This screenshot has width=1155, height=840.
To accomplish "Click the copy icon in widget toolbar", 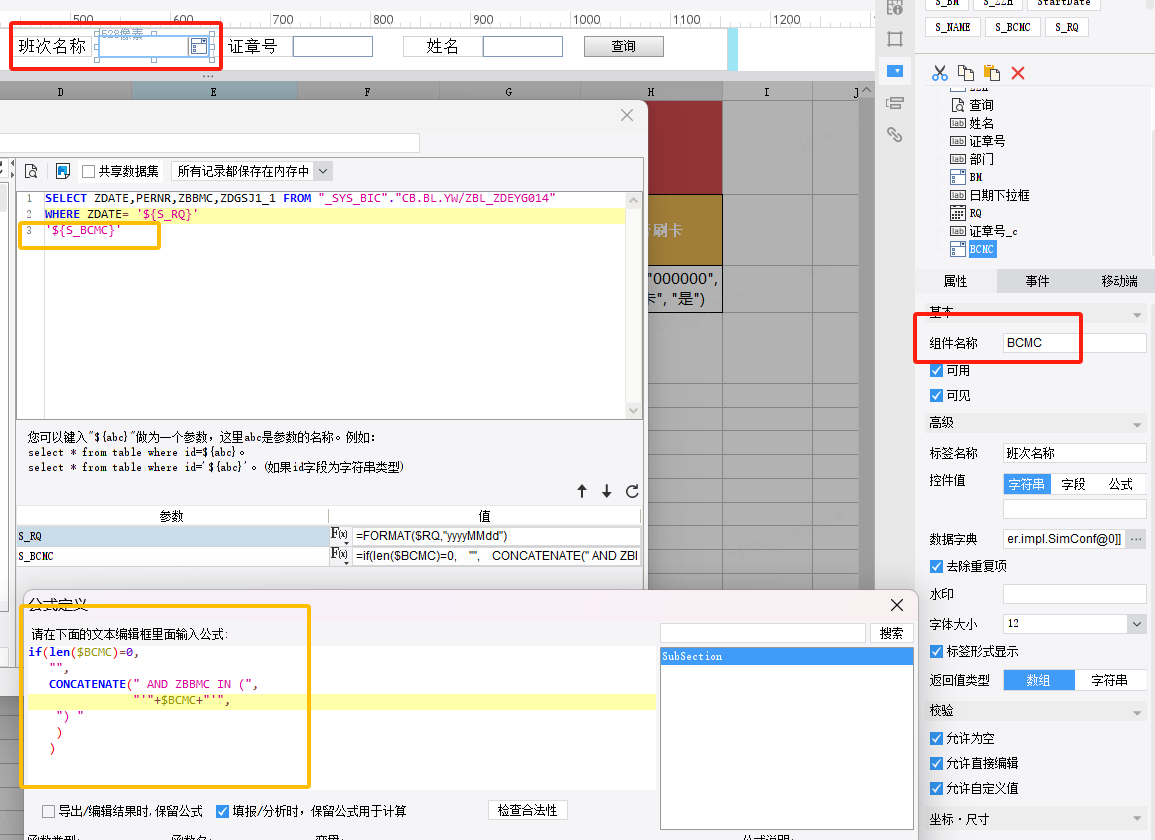I will 966,72.
